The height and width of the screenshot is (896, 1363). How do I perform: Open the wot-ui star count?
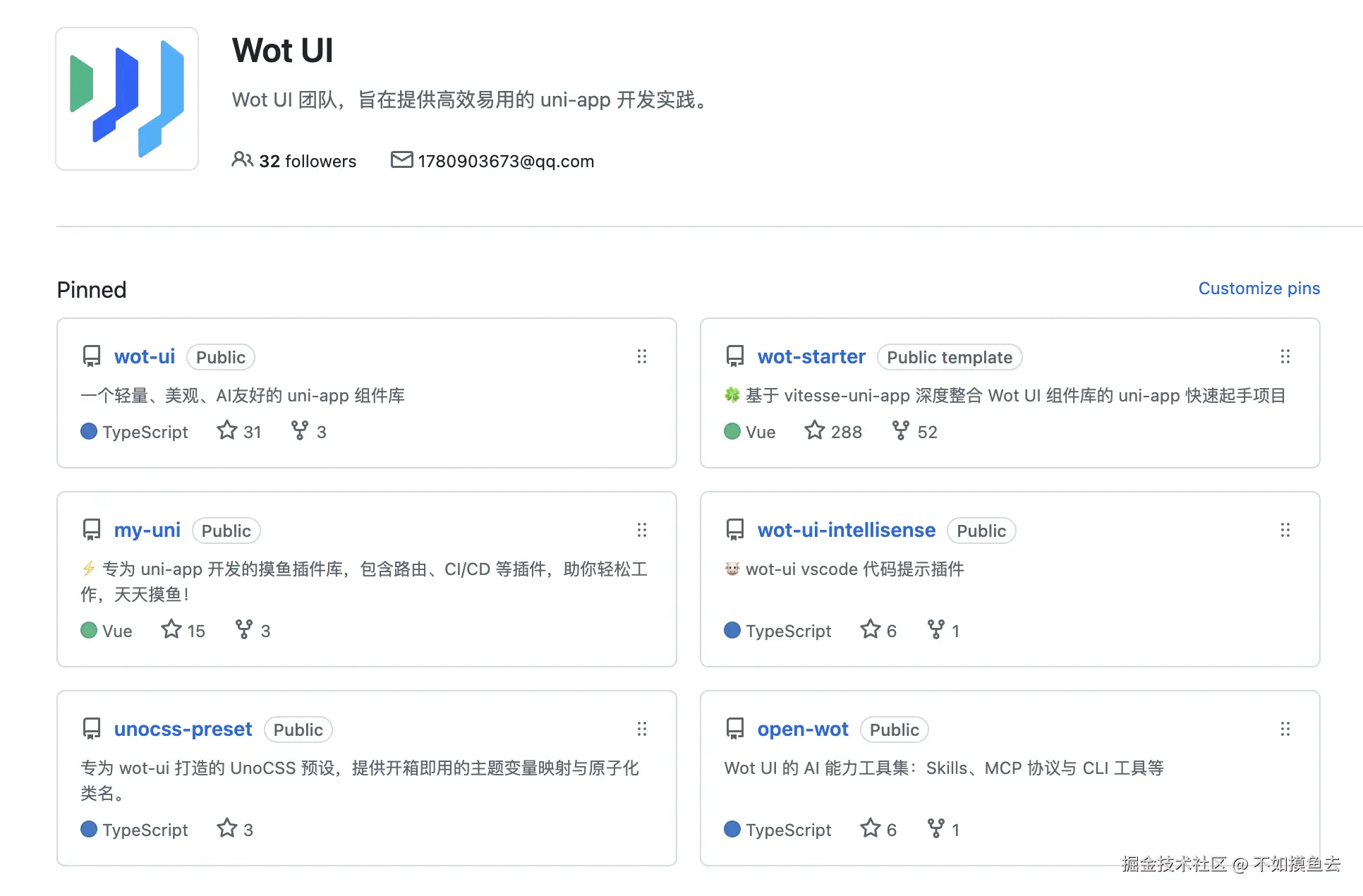(239, 431)
